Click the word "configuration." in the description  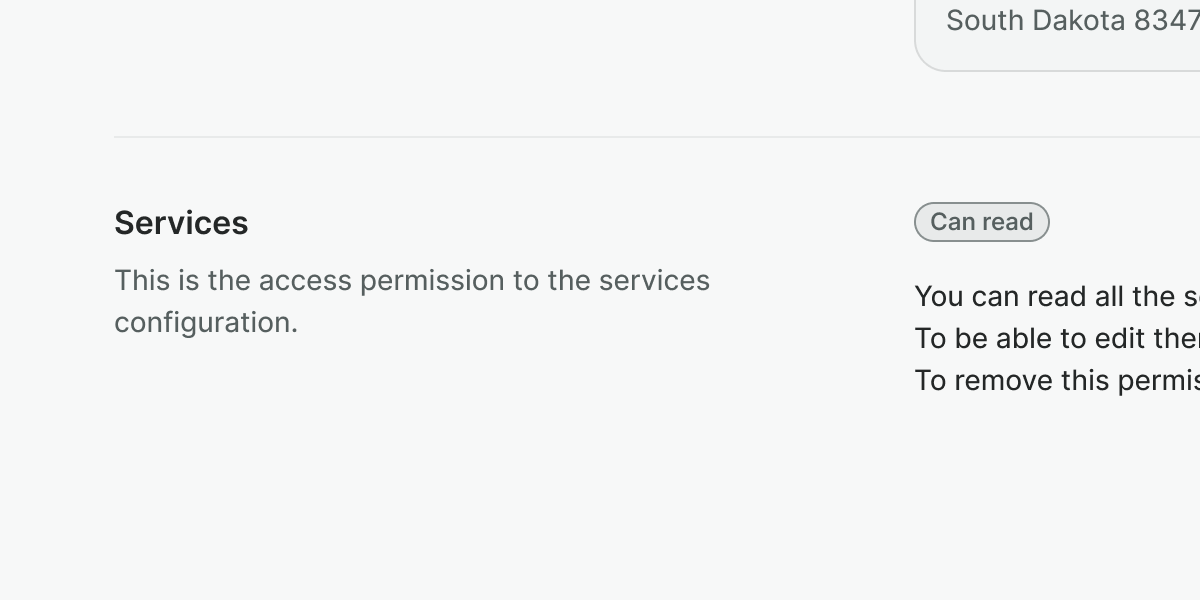point(206,323)
